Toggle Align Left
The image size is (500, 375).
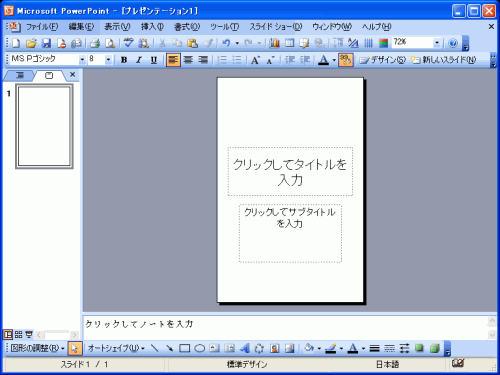tap(173, 60)
